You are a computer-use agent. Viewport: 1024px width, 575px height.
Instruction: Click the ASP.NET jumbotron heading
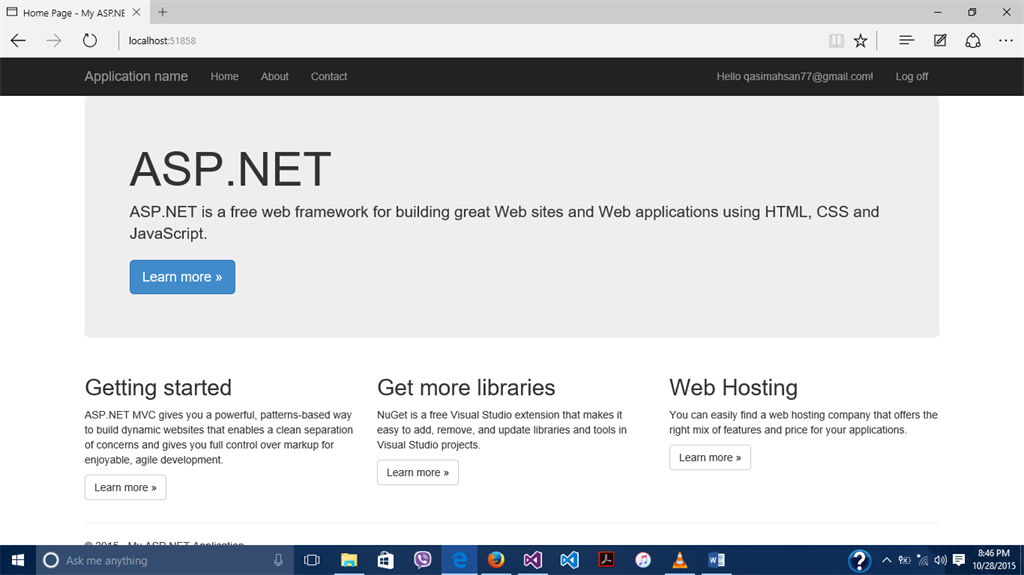pos(230,169)
